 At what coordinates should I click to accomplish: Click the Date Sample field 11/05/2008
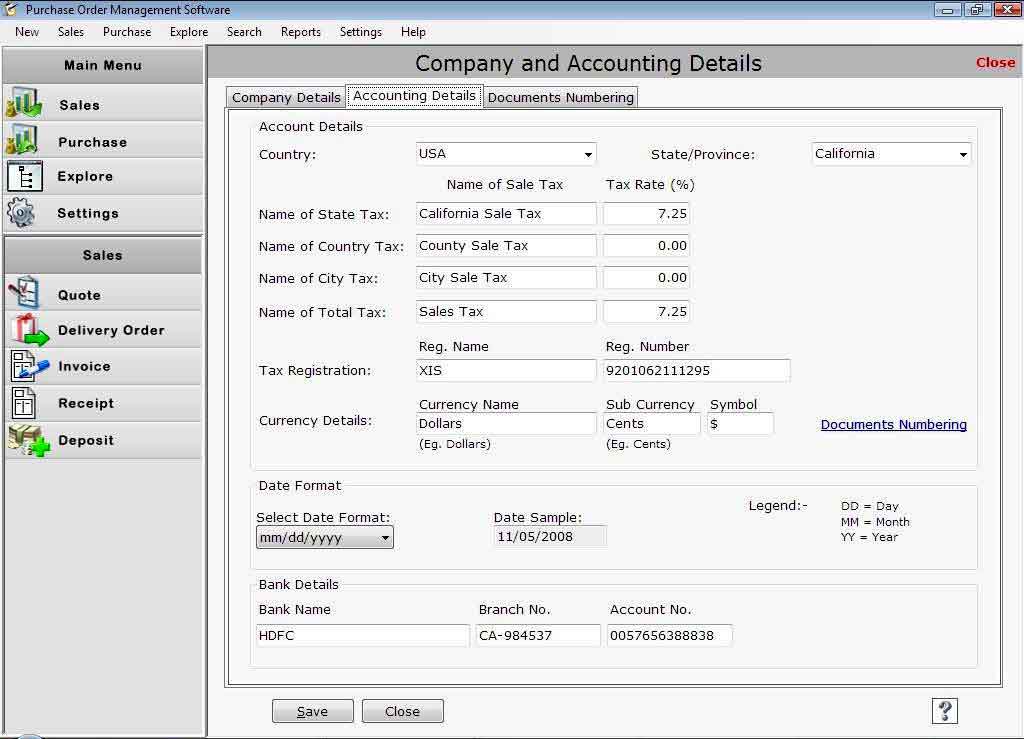[x=550, y=537]
